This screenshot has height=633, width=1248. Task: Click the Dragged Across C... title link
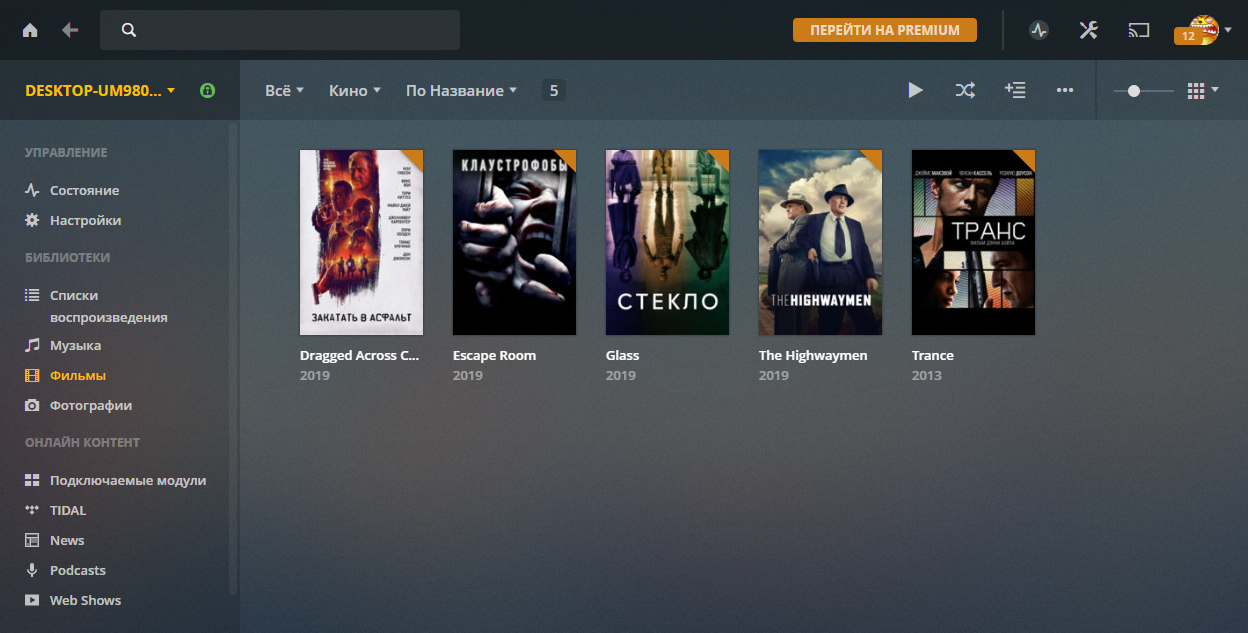(360, 355)
